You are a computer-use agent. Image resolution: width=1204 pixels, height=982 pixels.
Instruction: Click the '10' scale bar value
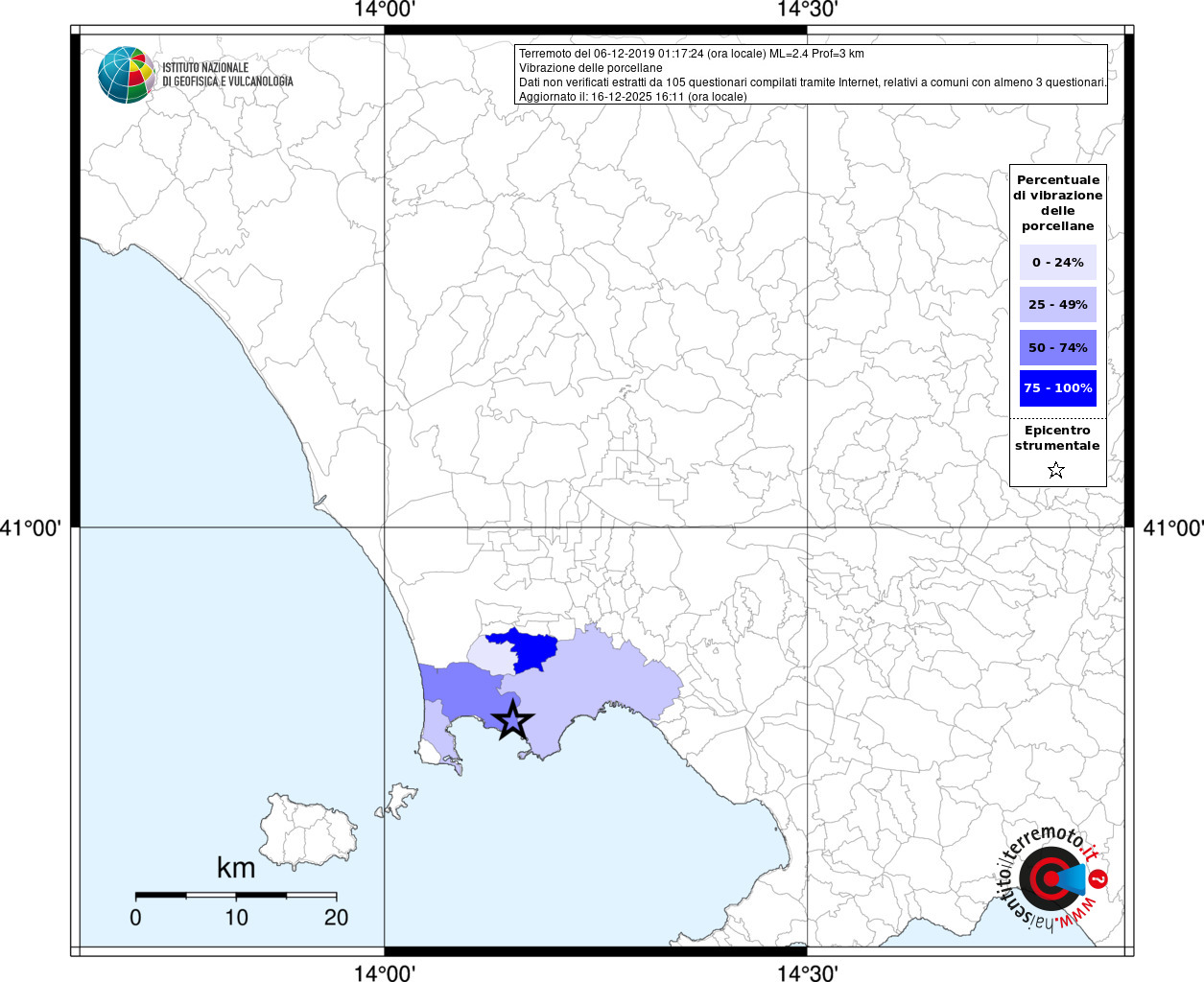236,918
